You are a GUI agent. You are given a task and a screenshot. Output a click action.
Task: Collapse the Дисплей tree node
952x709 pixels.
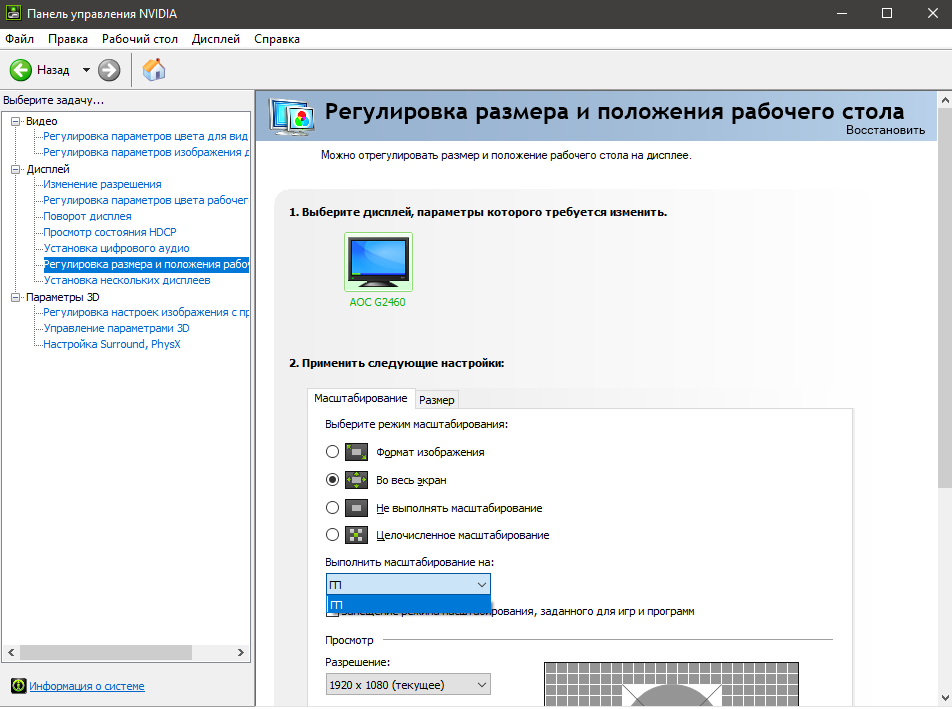tap(16, 169)
